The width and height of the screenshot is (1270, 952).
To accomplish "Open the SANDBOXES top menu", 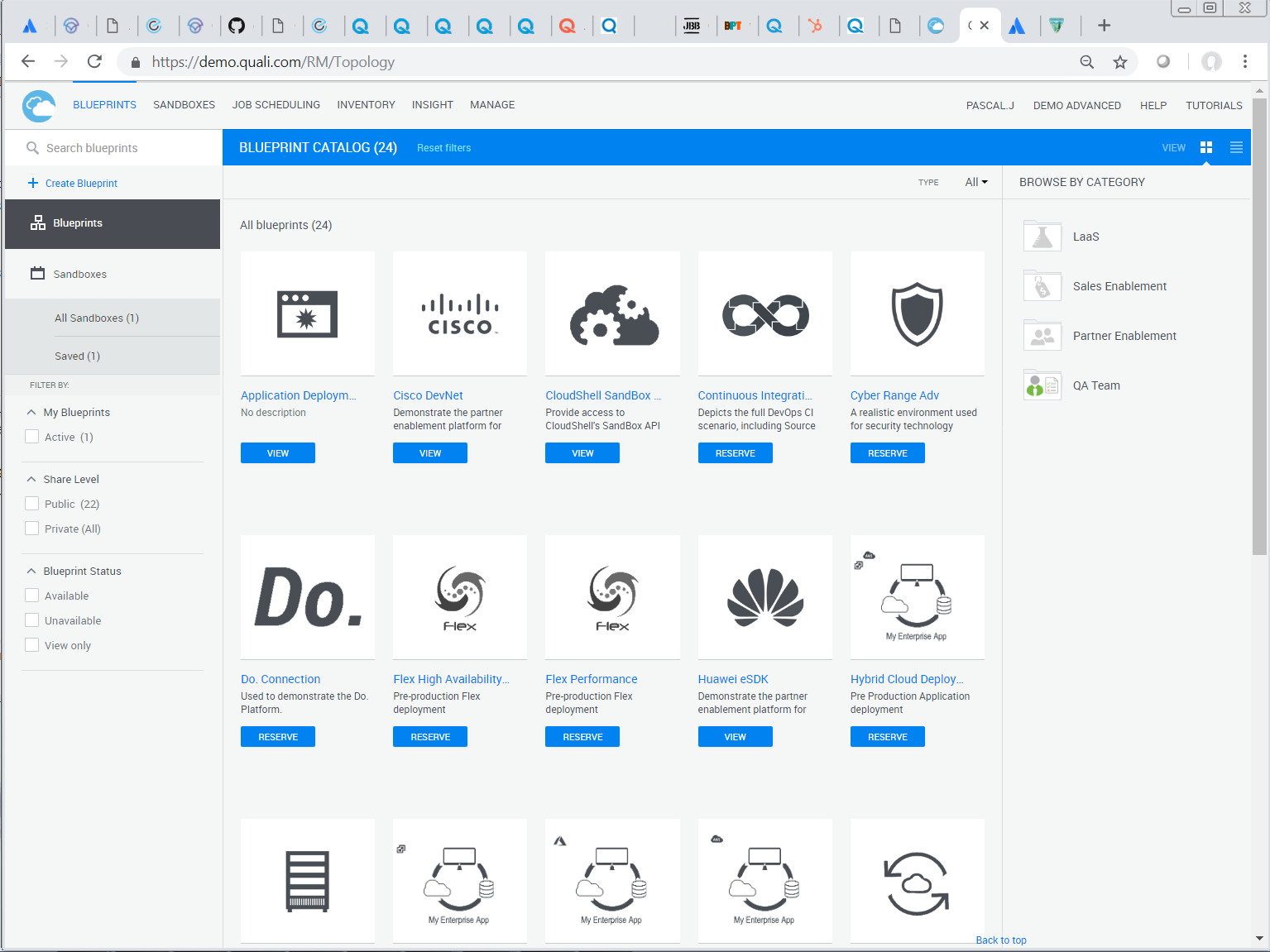I will [x=184, y=105].
